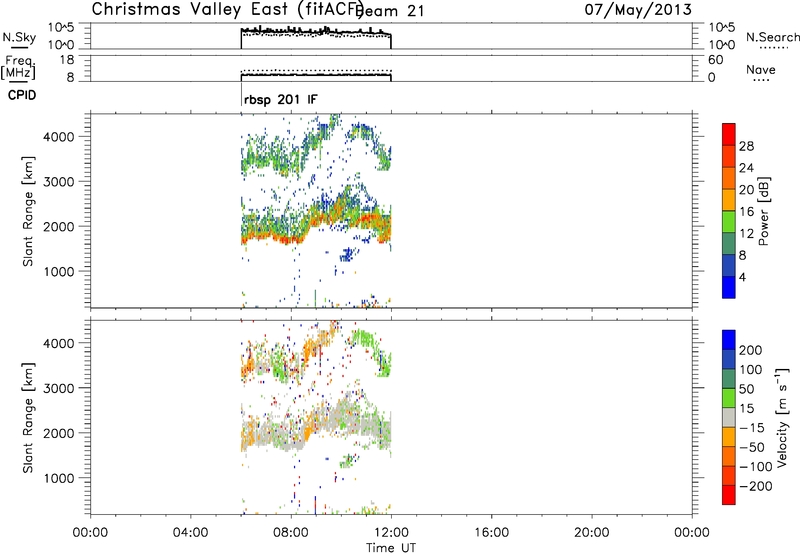The height and width of the screenshot is (554, 800).
Task: Pick the teal 8–12 dB Power colorbar swatch
Action: click(x=729, y=244)
